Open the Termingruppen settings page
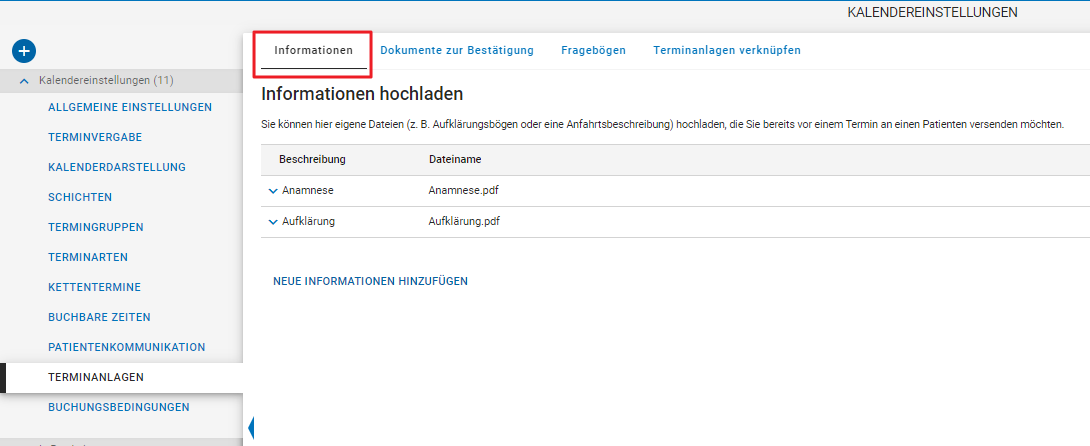 point(96,227)
